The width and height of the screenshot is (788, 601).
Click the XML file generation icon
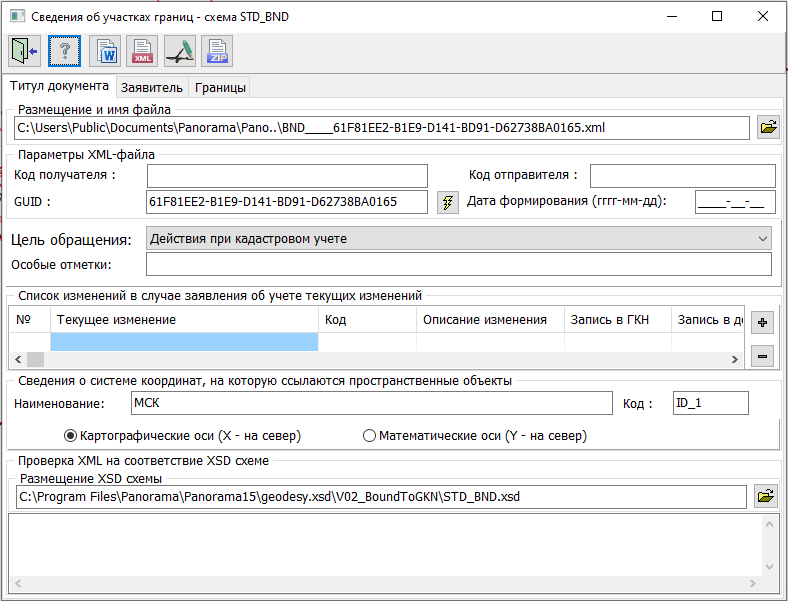click(142, 50)
